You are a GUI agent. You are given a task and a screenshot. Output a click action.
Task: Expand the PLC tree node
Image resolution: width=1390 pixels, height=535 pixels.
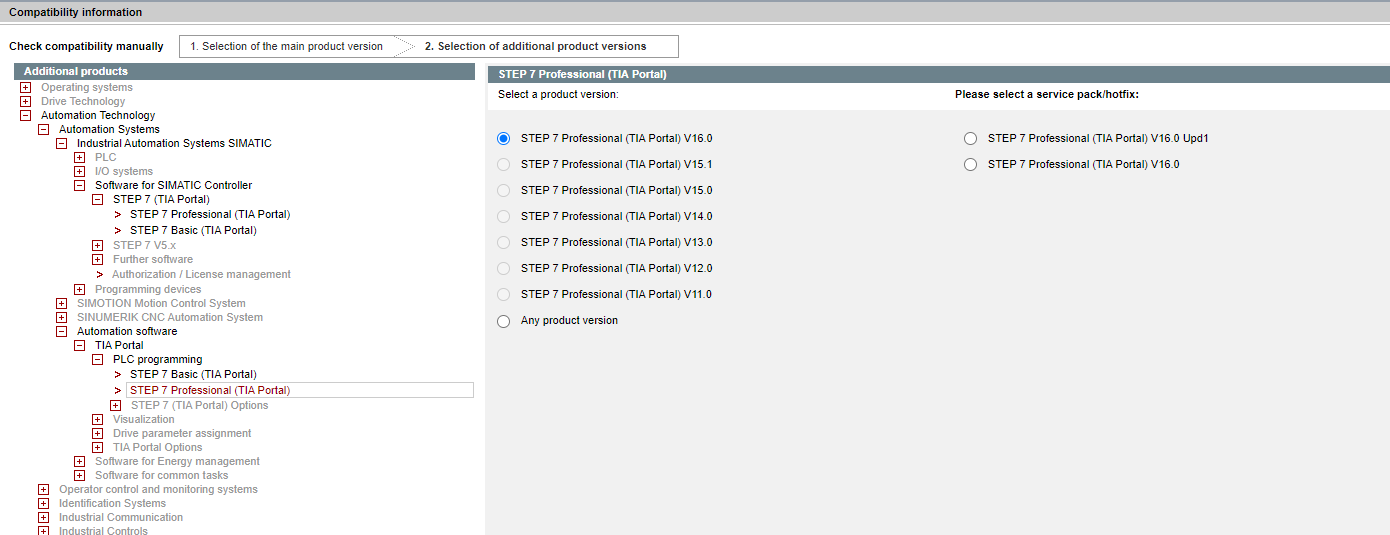coord(80,158)
